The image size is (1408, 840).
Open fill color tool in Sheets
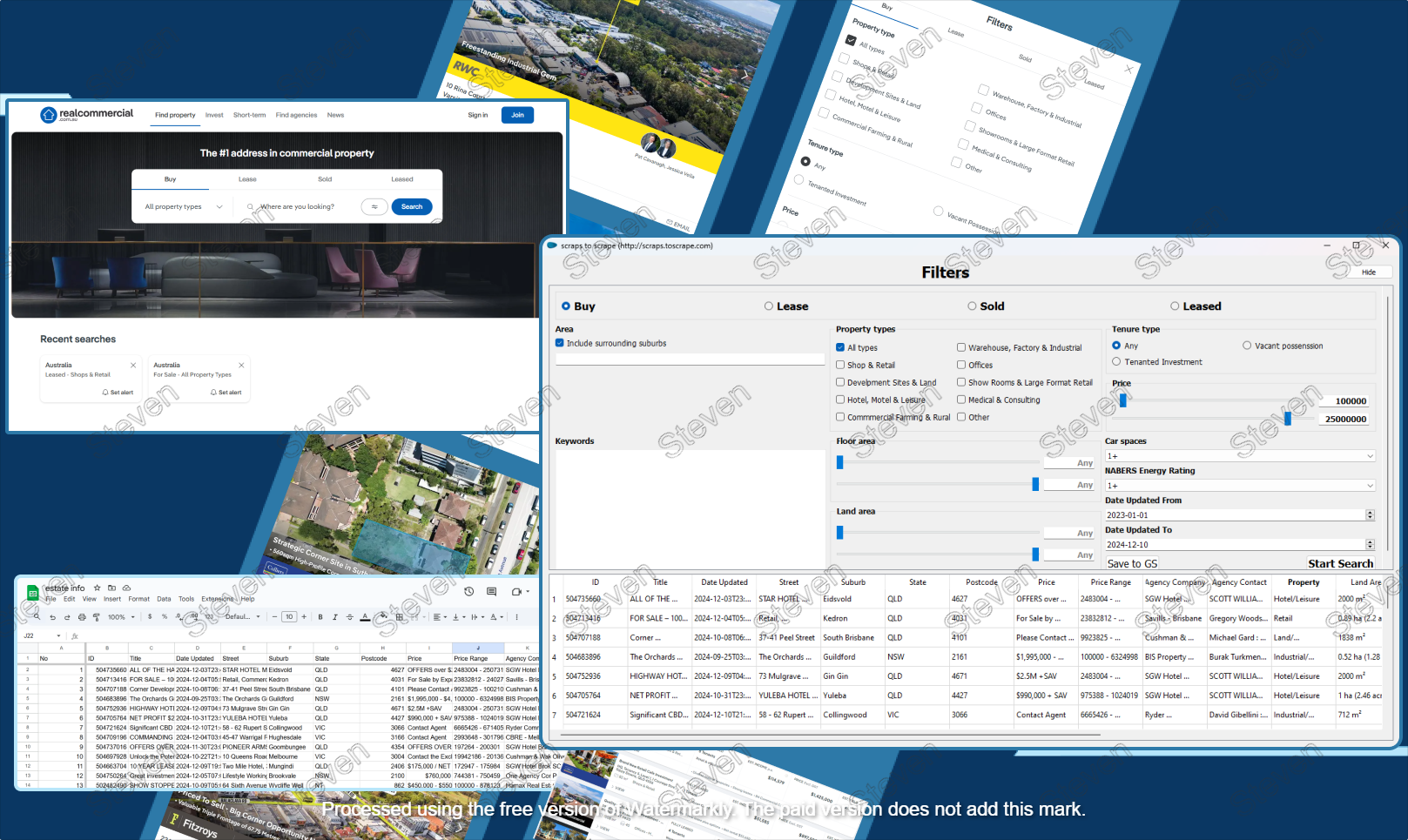(x=383, y=615)
